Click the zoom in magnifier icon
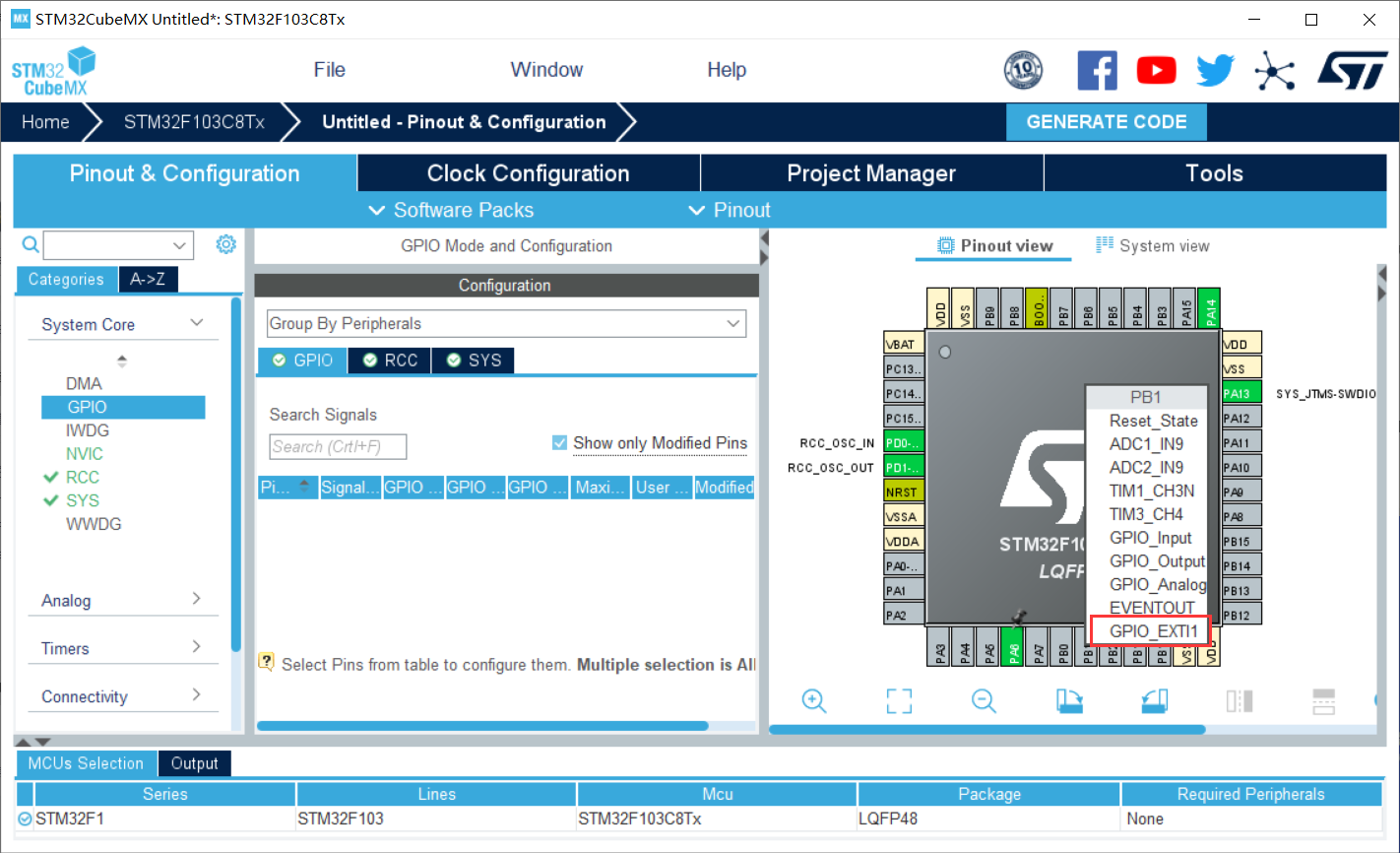This screenshot has width=1400, height=853. click(814, 700)
